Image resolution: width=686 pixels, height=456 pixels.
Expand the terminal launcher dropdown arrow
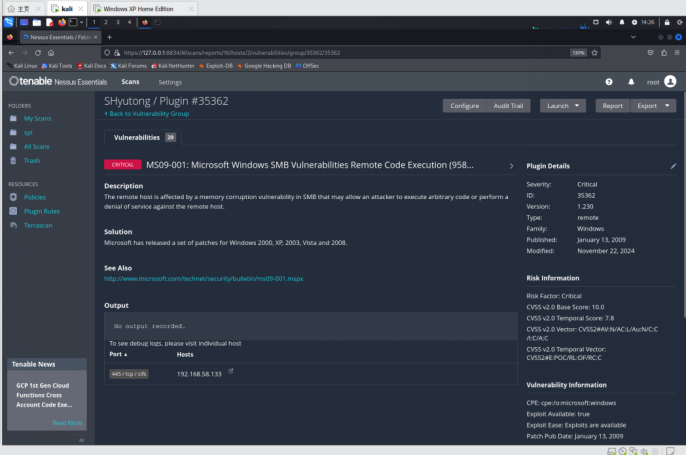click(x=81, y=22)
